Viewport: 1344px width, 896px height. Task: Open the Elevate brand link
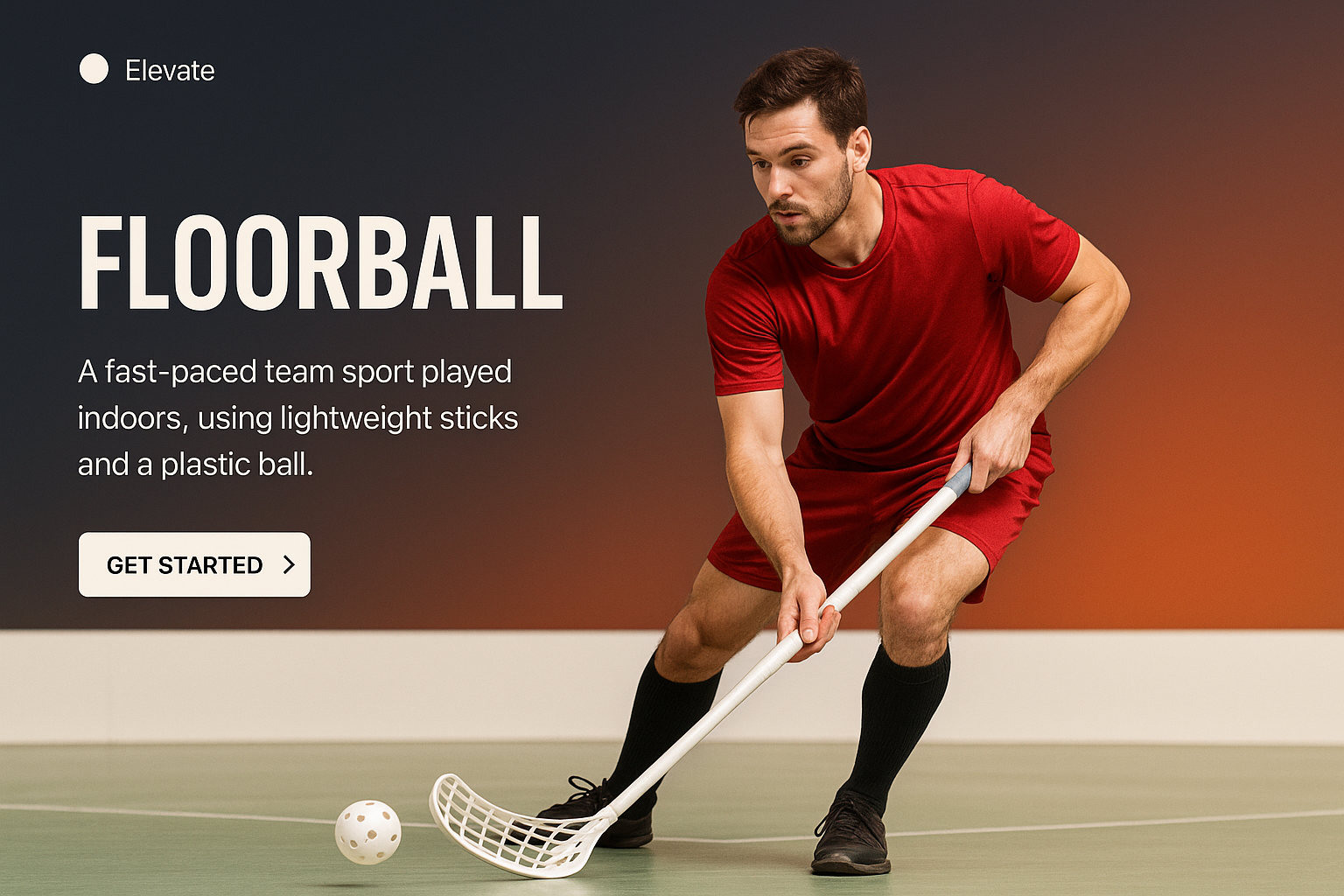tap(170, 70)
